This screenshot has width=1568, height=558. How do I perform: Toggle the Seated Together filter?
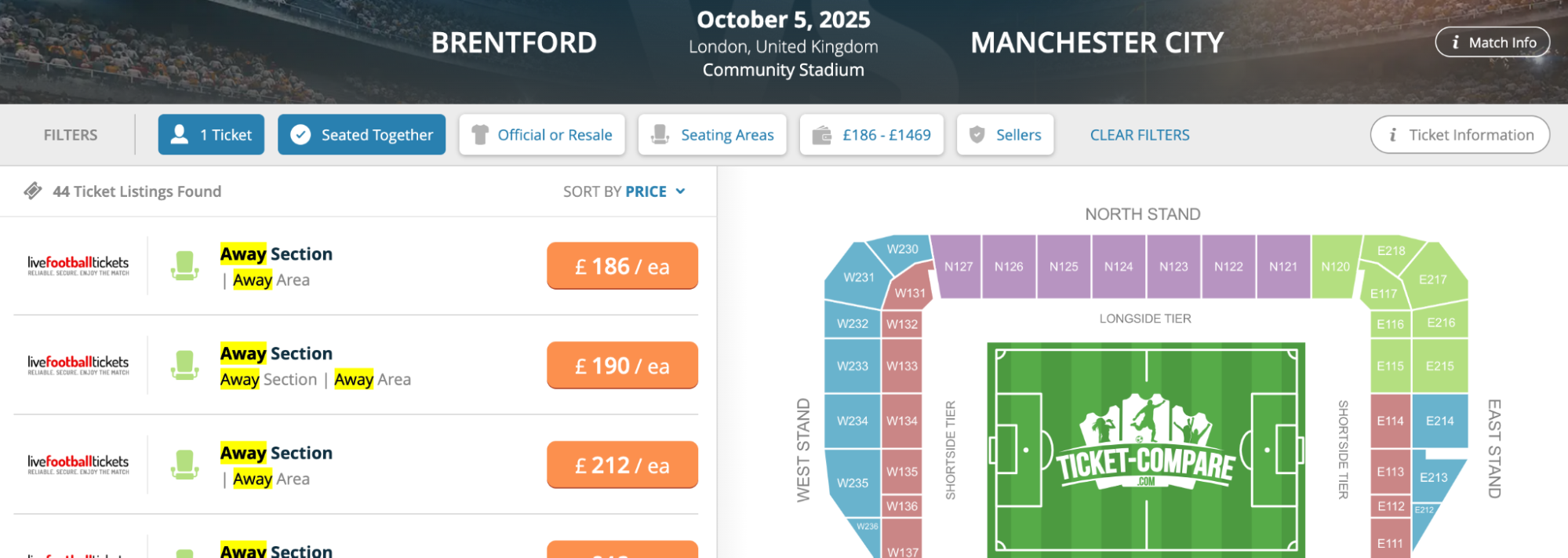click(362, 134)
